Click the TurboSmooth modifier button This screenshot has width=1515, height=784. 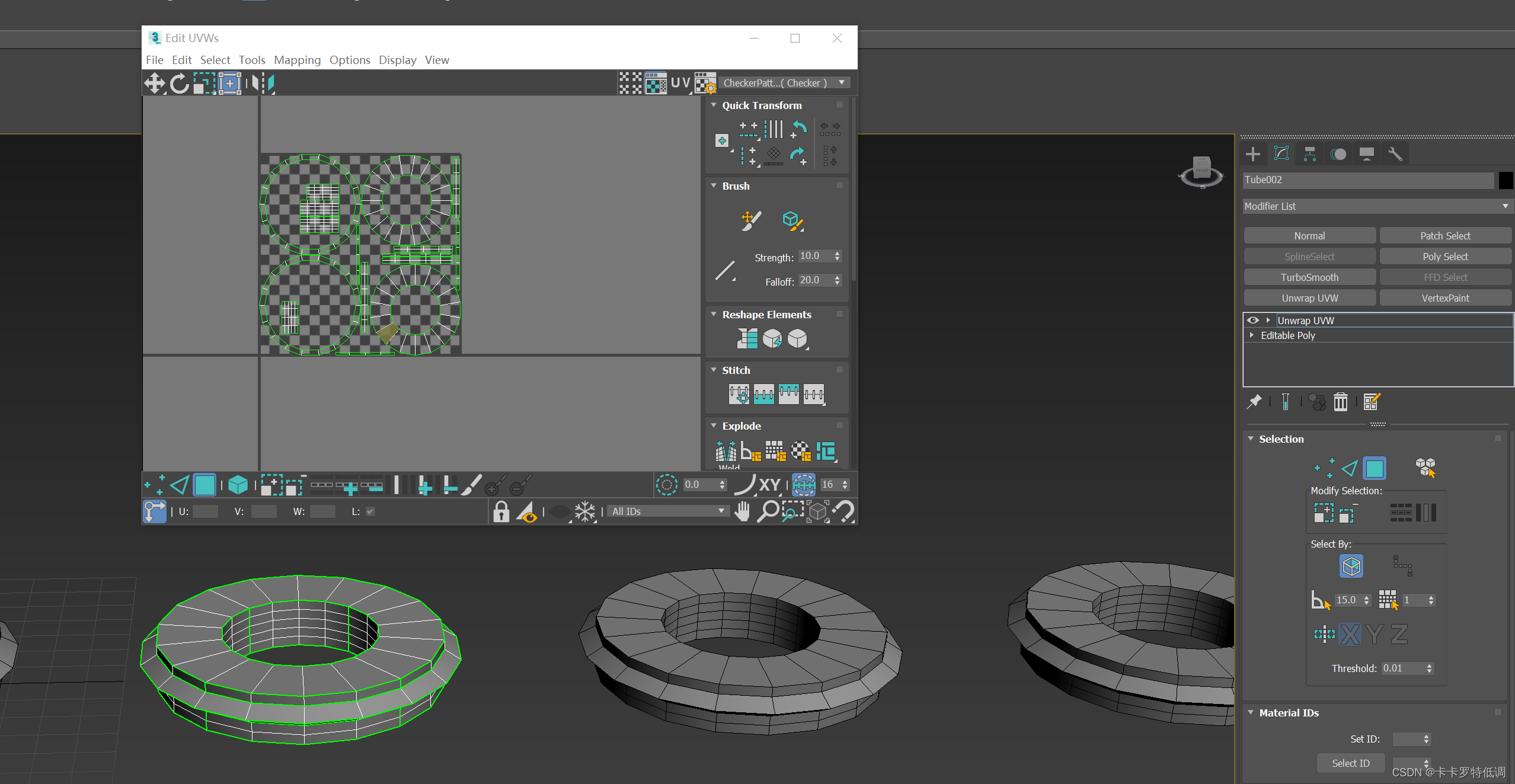(x=1309, y=277)
